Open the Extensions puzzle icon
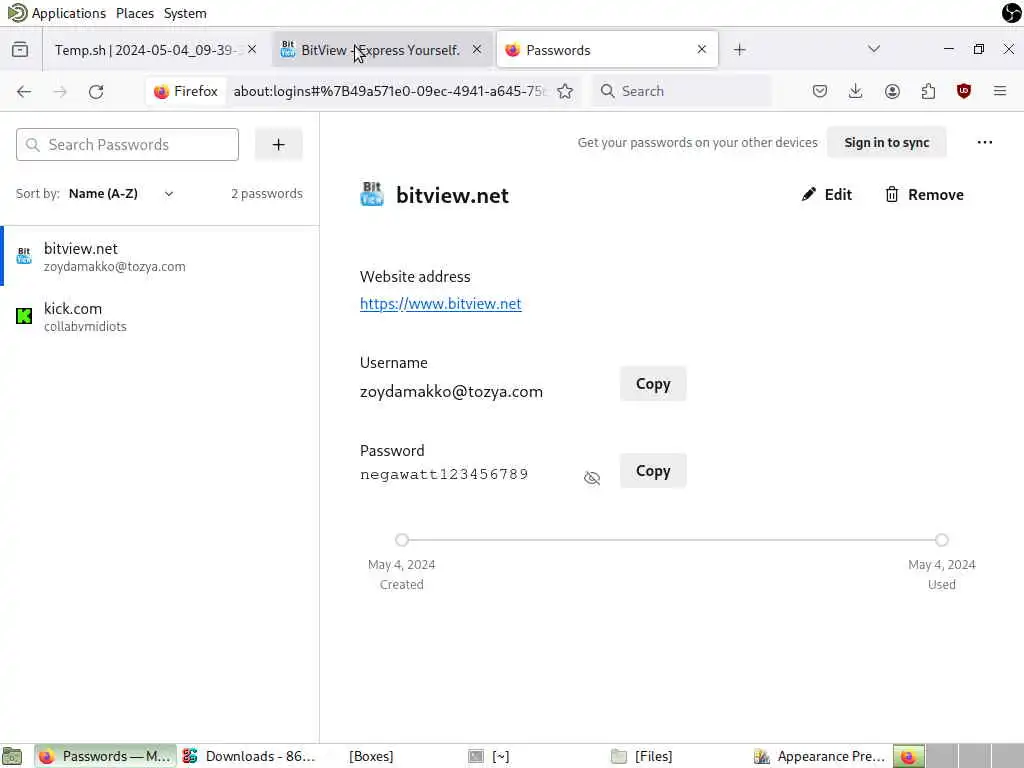The height and width of the screenshot is (768, 1024). click(928, 91)
